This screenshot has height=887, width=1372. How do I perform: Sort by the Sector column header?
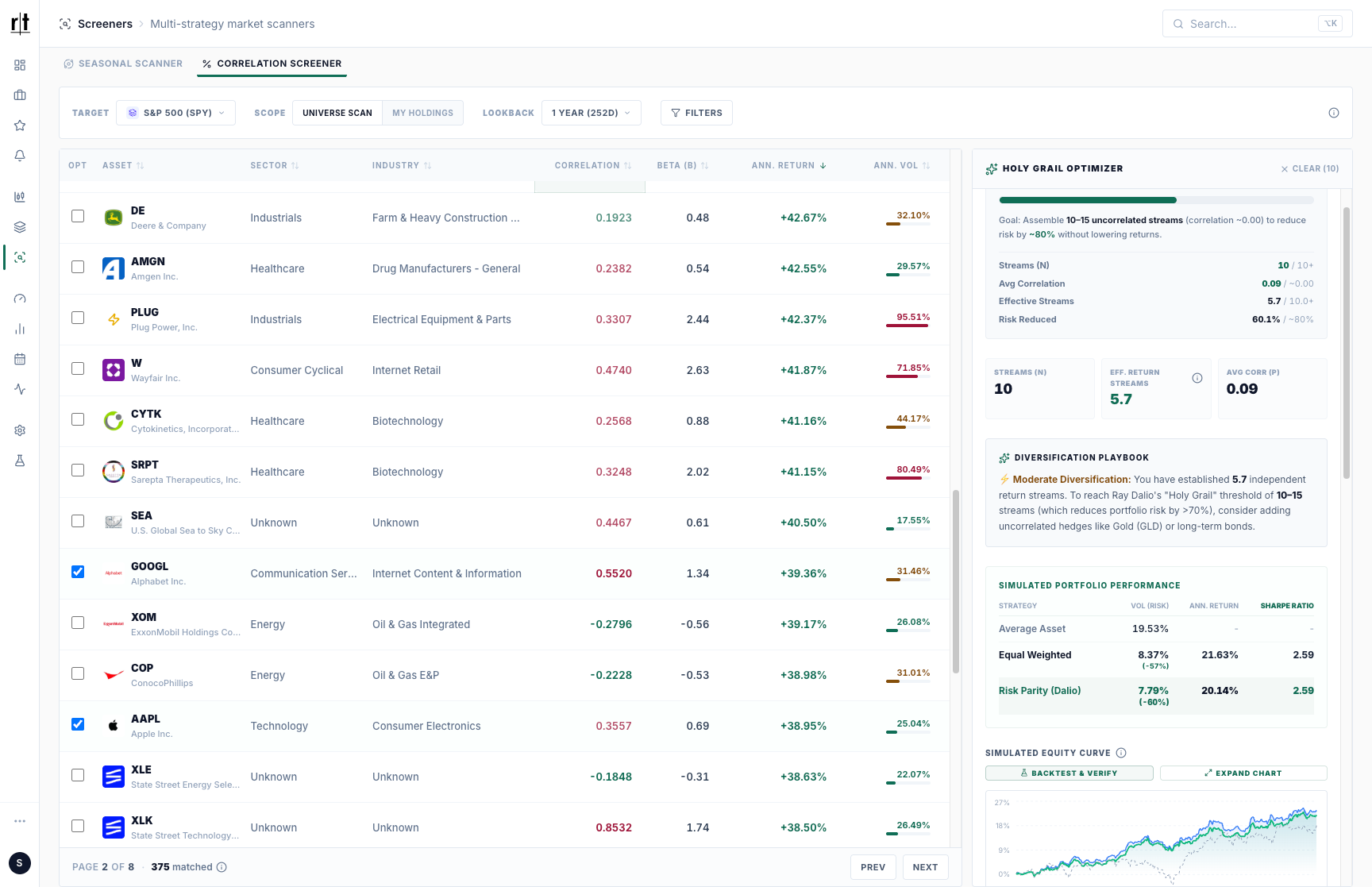[x=275, y=165]
